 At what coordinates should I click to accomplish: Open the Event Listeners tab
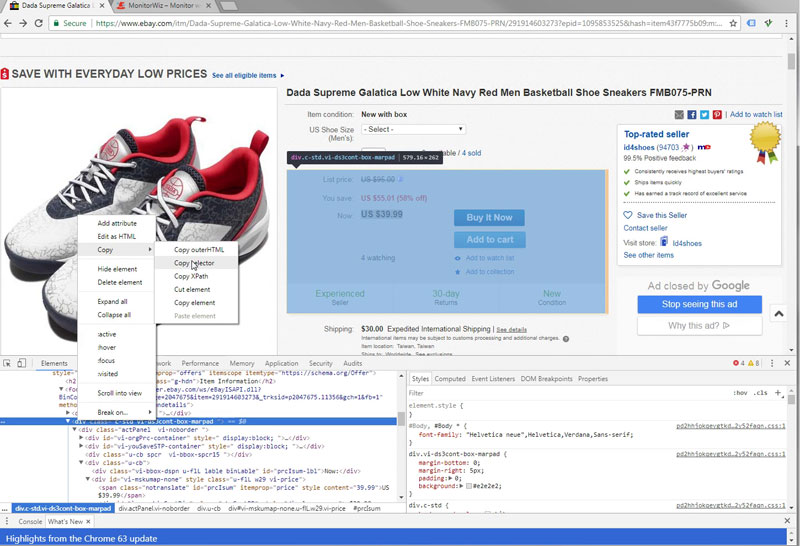[493, 379]
